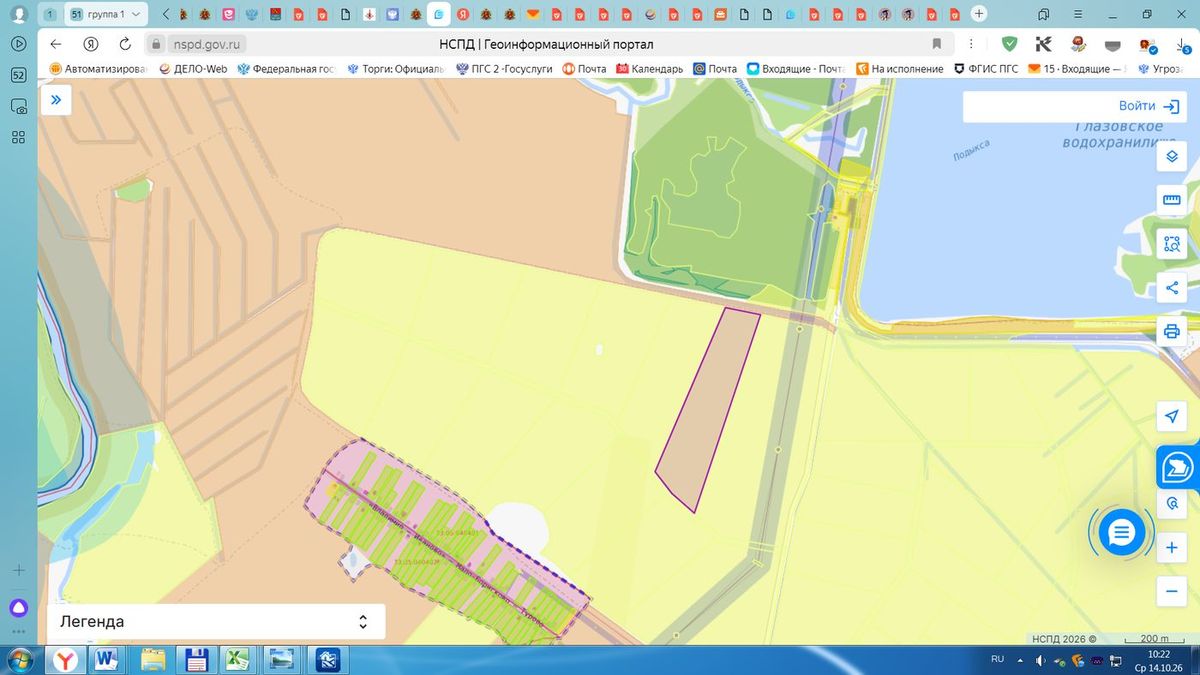Expand the left sidebar panel

pyautogui.click(x=56, y=100)
